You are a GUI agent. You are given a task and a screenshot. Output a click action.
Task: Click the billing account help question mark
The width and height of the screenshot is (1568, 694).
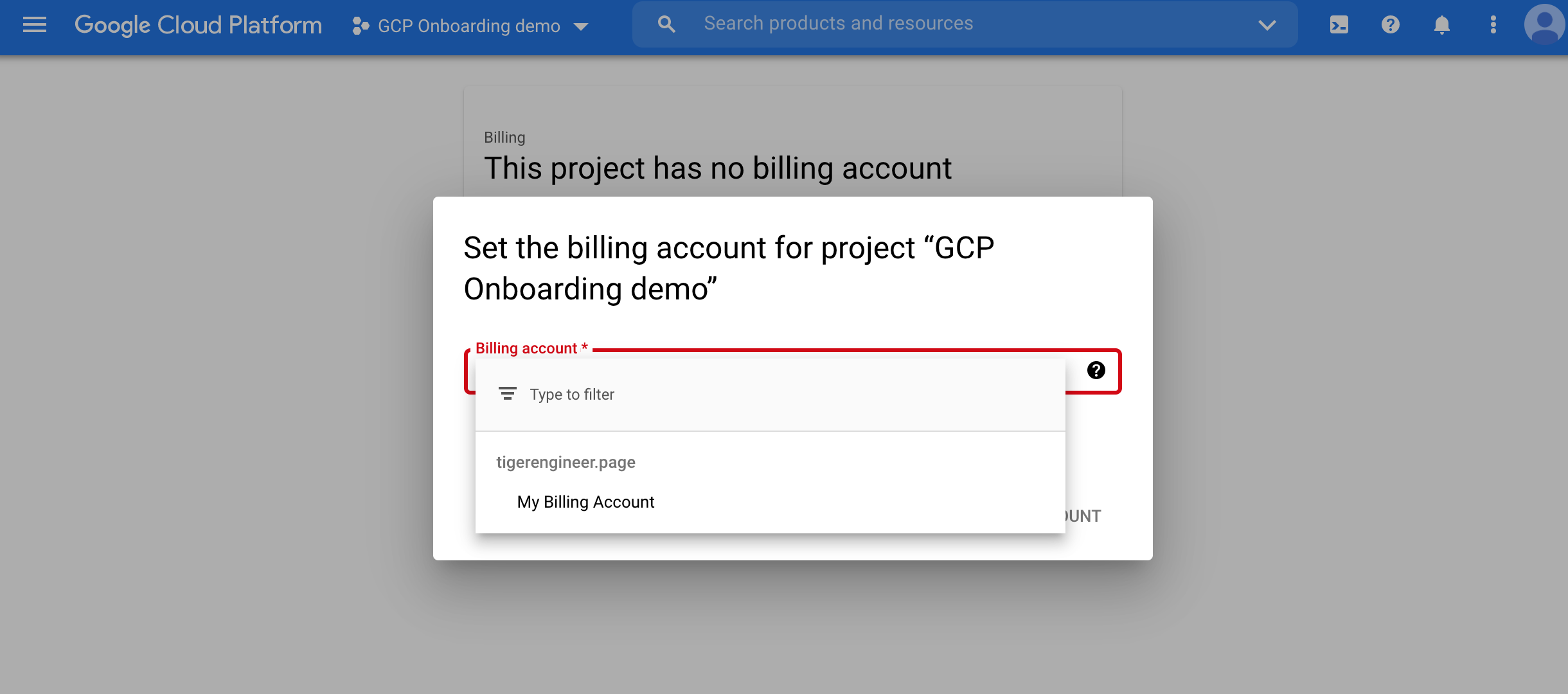pyautogui.click(x=1095, y=369)
